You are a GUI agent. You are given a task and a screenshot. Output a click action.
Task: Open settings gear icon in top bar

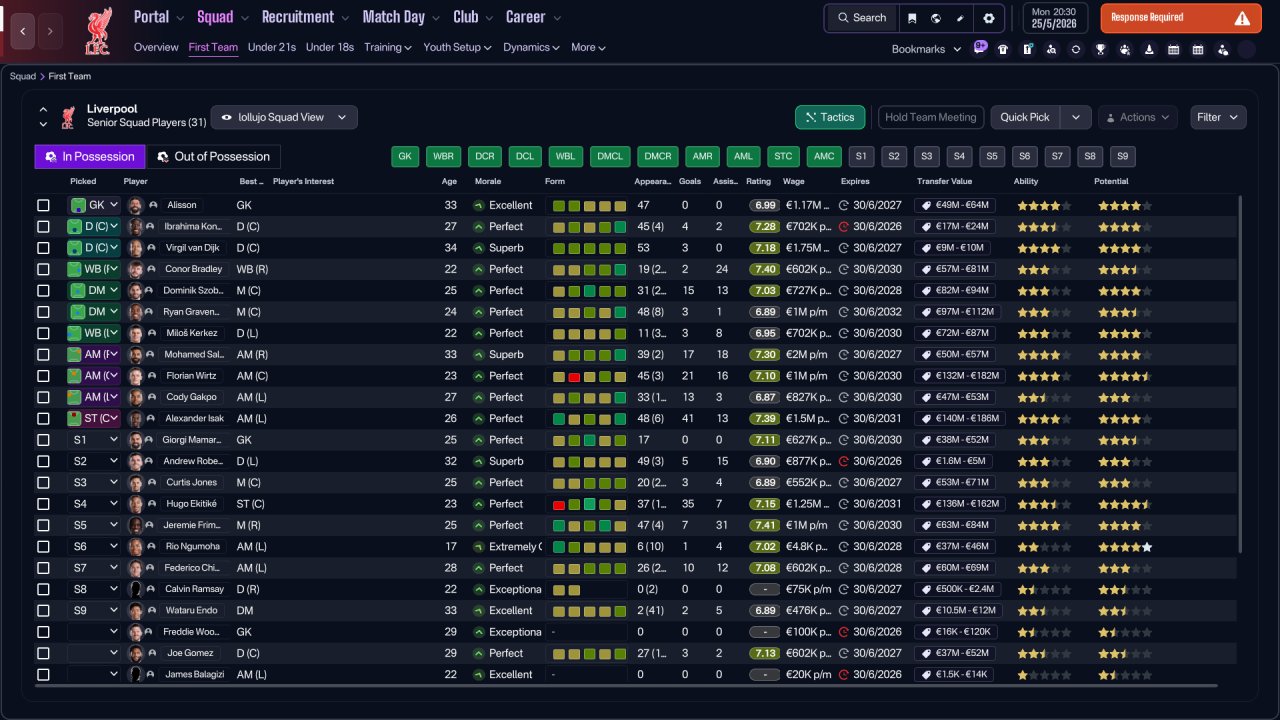[989, 18]
